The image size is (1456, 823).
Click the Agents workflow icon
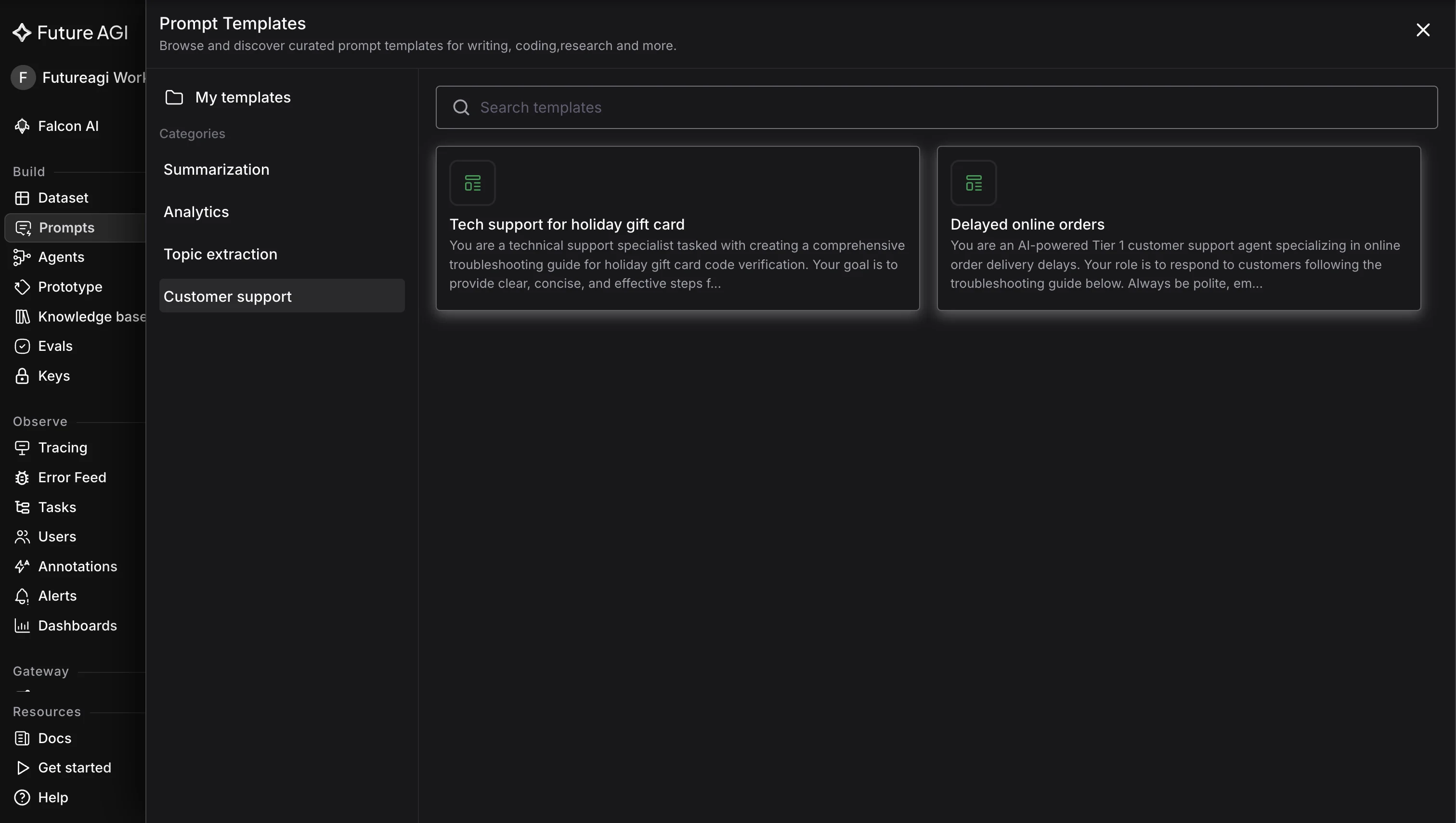click(x=22, y=257)
